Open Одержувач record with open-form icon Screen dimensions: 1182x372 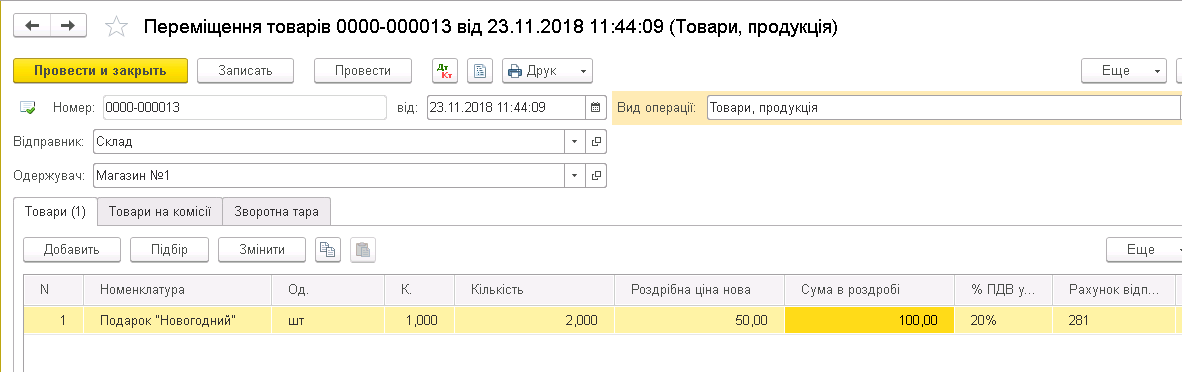(x=596, y=176)
